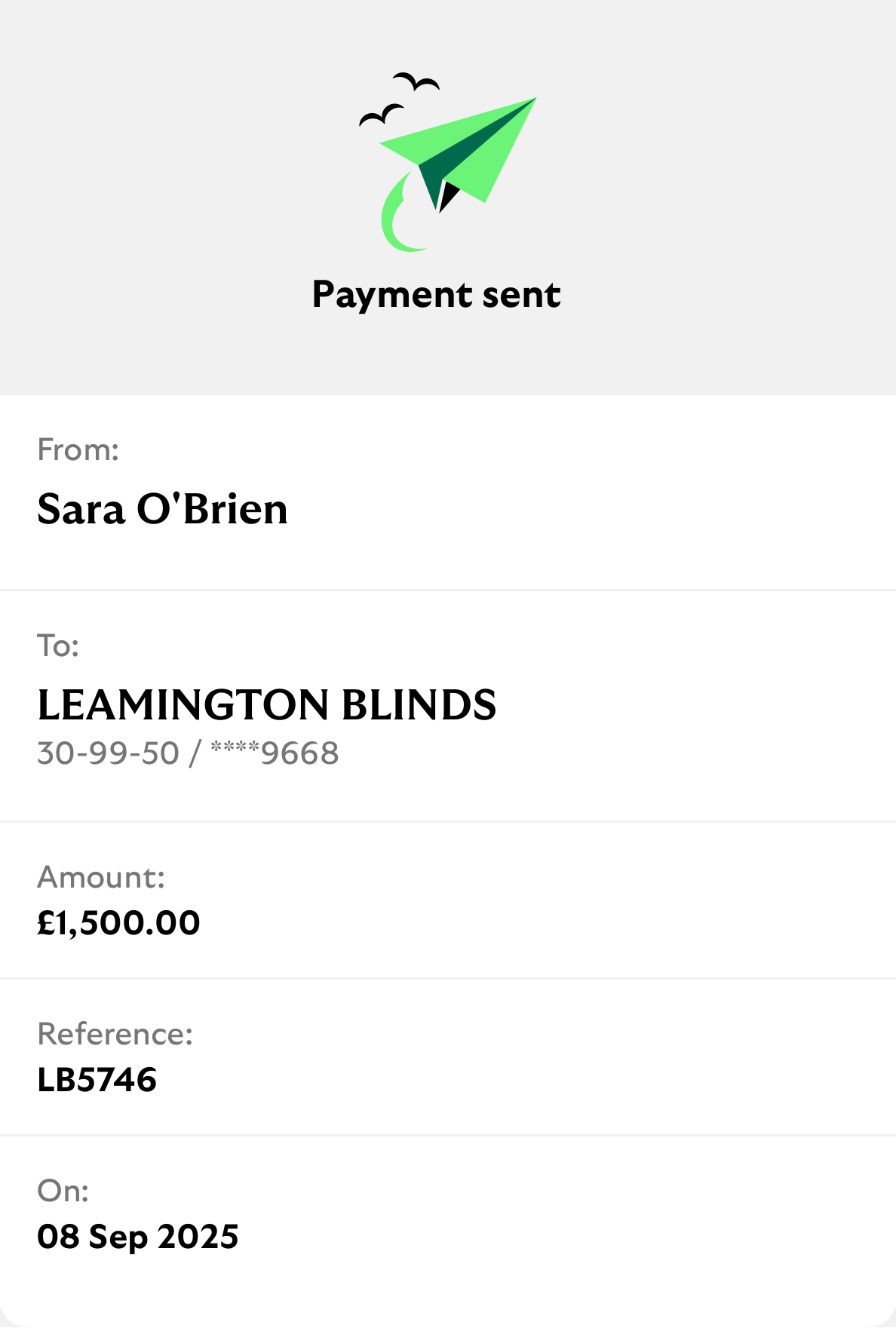Click the right bird above the plane
This screenshot has width=896, height=1328.
[416, 81]
